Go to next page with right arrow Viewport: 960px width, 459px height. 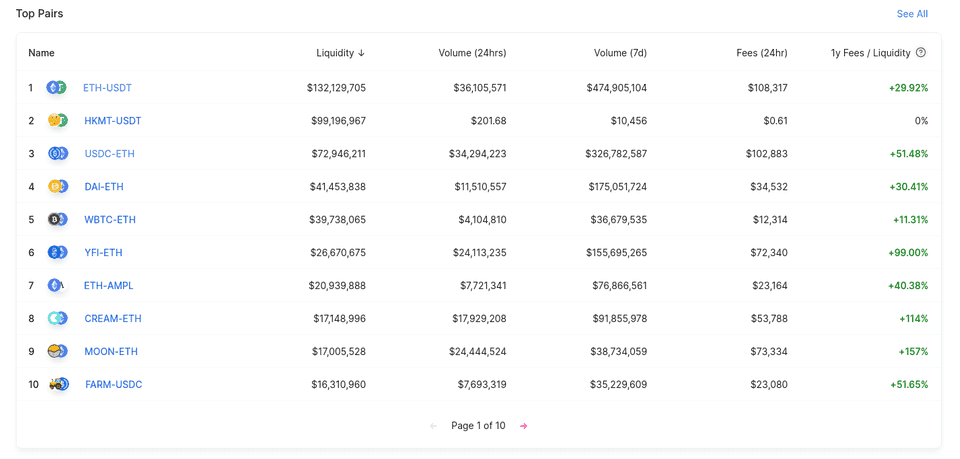tap(523, 426)
